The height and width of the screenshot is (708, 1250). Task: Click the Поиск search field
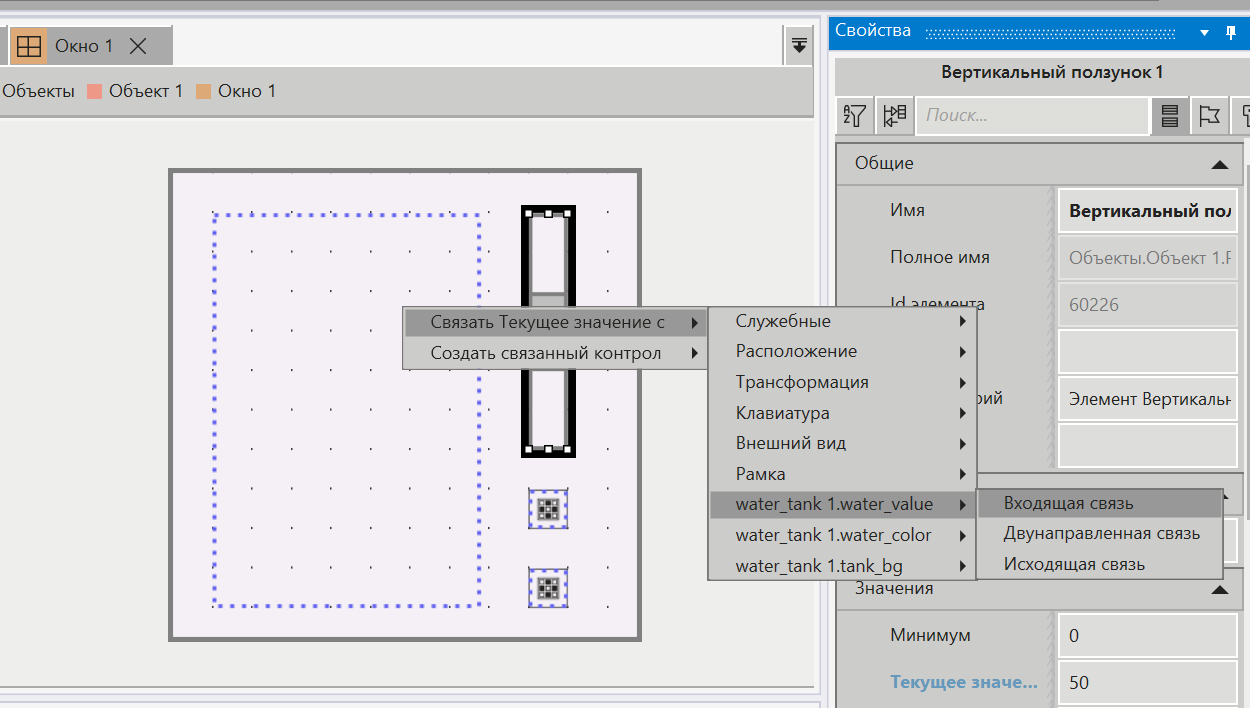pos(1030,116)
